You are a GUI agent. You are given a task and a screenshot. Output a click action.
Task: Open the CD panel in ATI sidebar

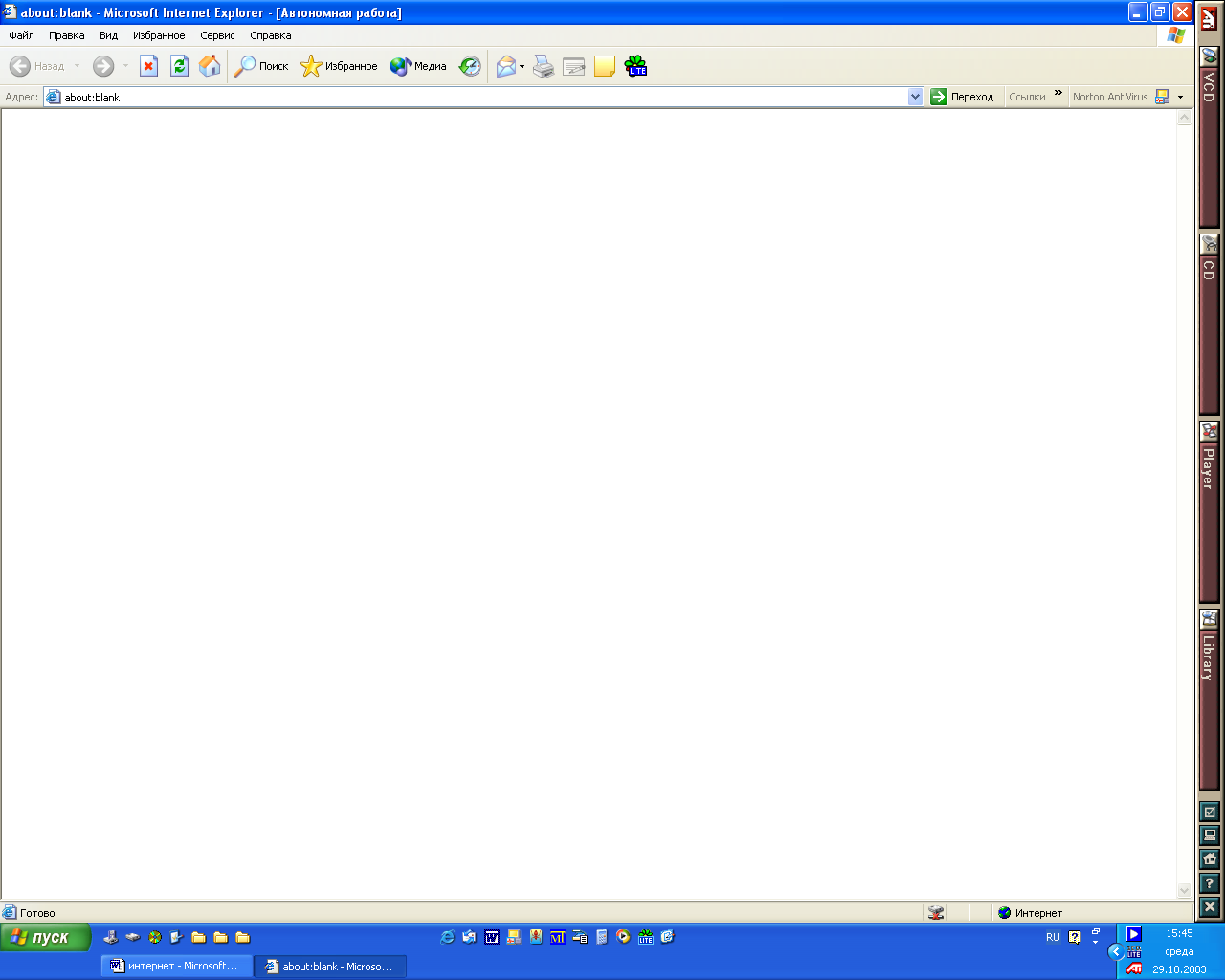point(1210,325)
